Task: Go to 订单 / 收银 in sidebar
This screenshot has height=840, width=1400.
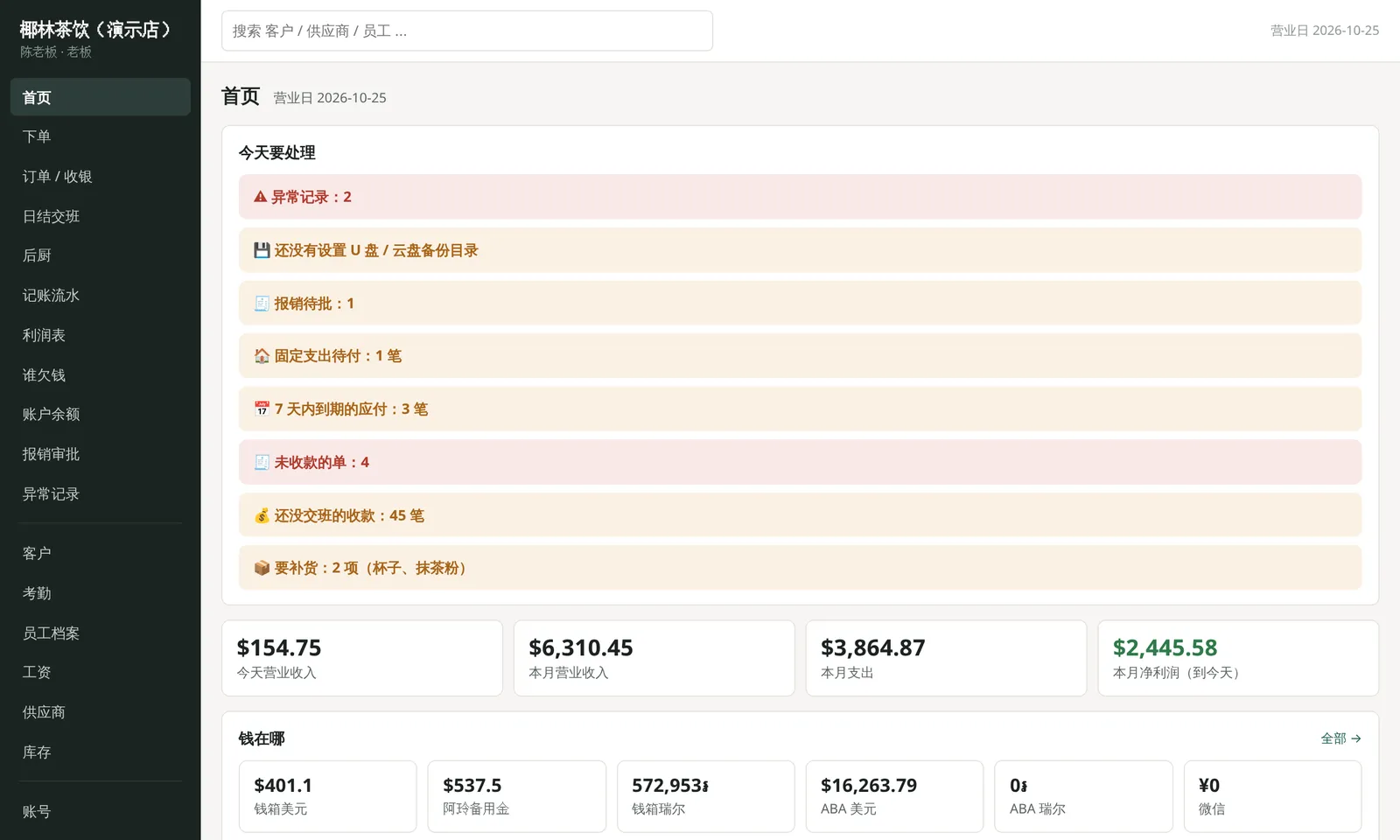Action: pos(101,176)
